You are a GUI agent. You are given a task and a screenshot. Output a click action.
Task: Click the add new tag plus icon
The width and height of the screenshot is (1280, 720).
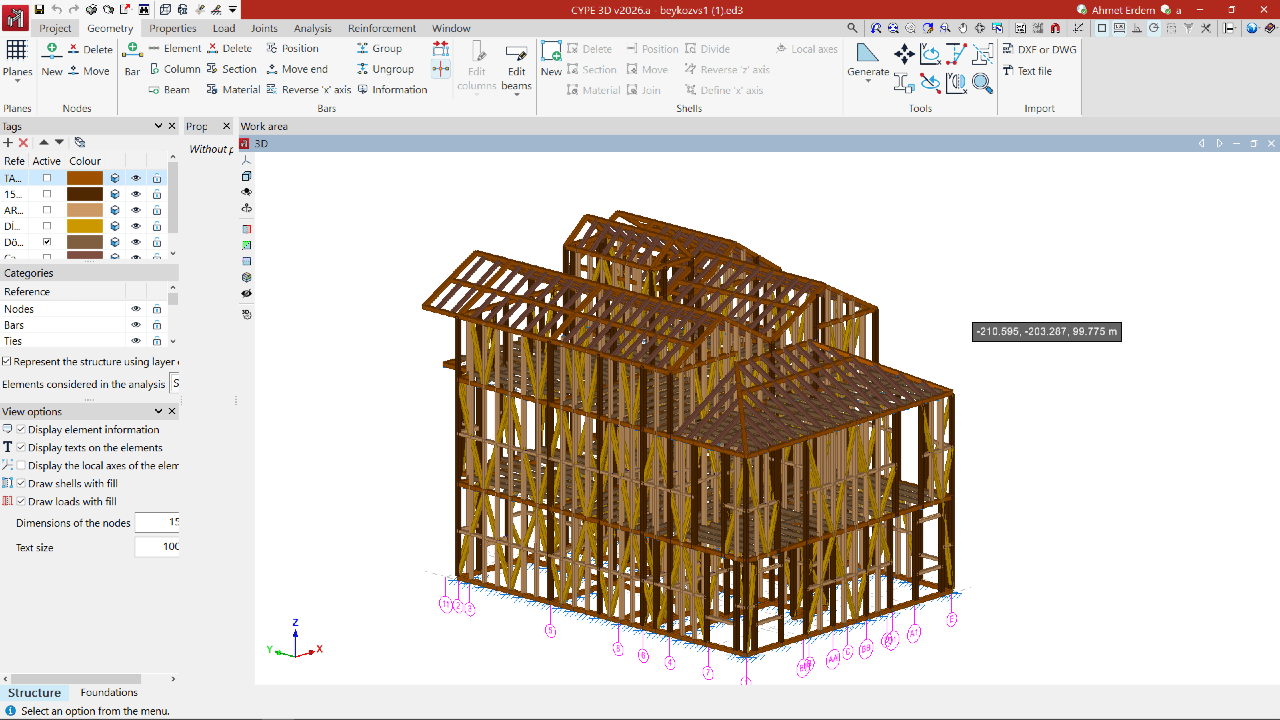click(8, 143)
